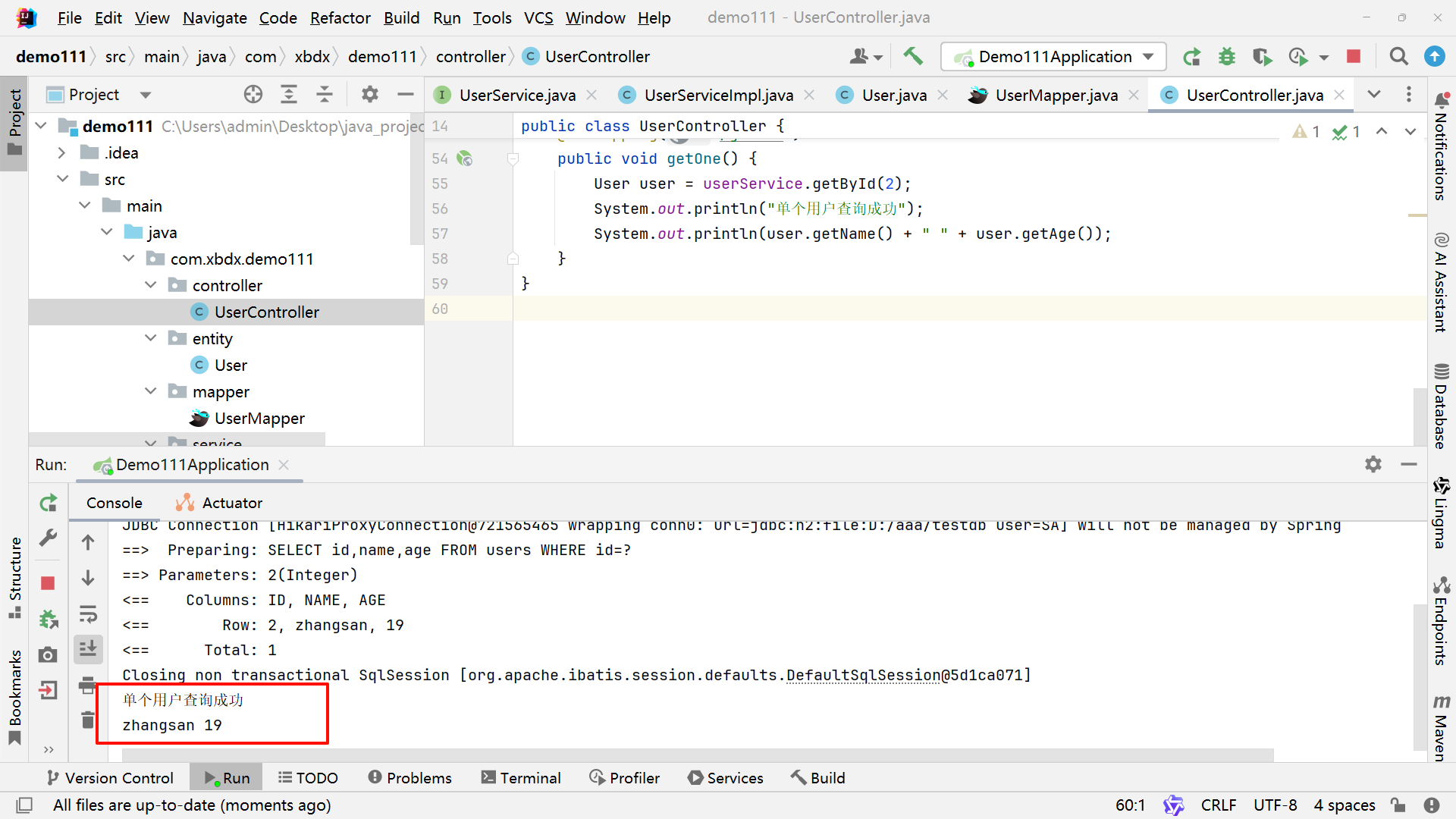Click the run gutter icon on line 54
This screenshot has height=819, width=1456.
tap(464, 158)
